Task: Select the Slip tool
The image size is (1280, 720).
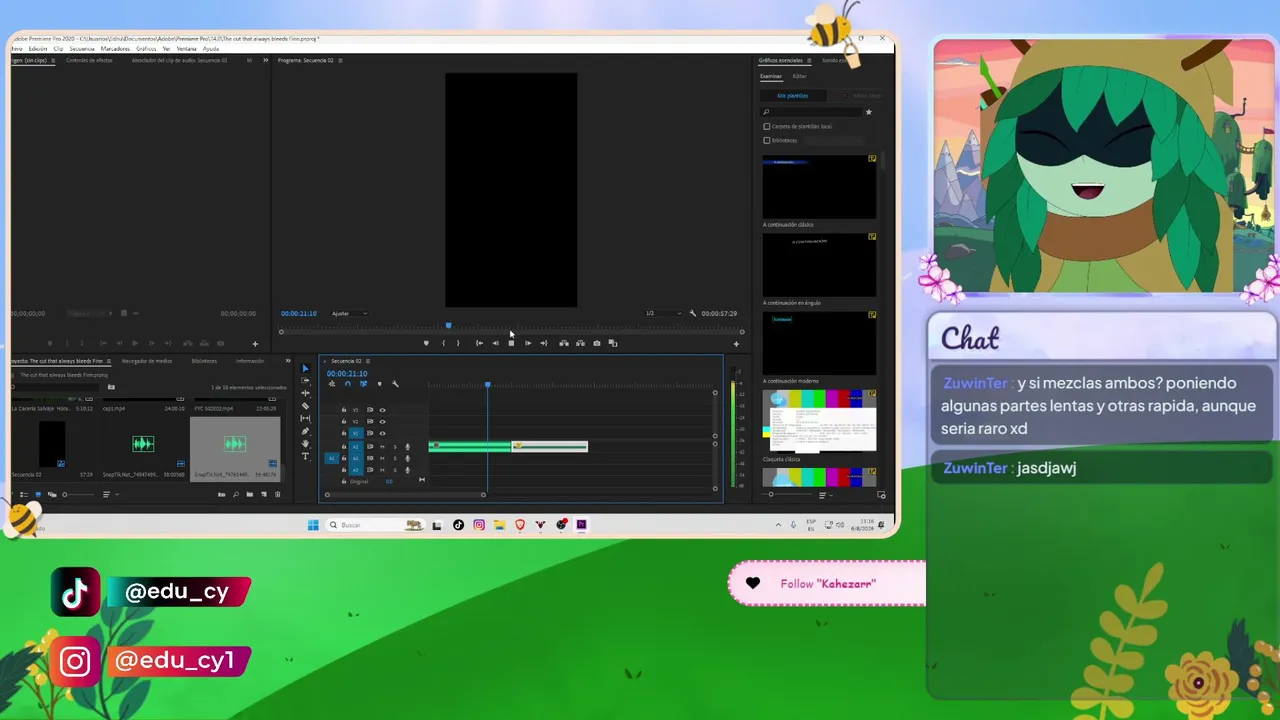Action: (305, 418)
